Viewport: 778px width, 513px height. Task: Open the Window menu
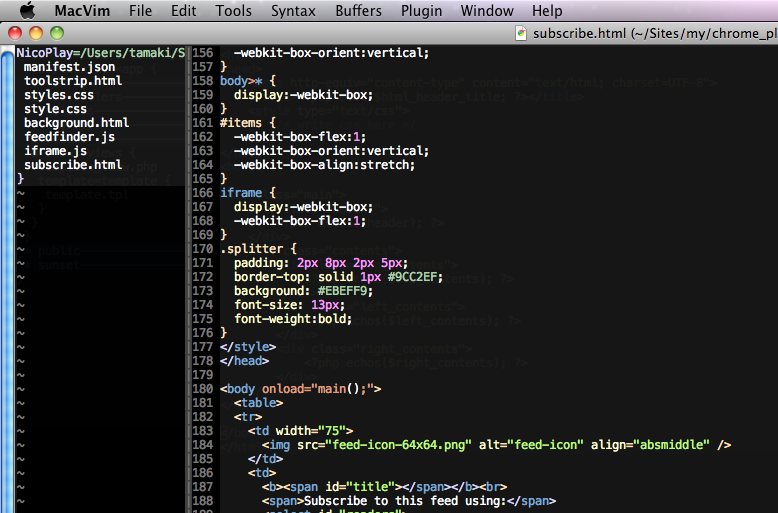tap(487, 10)
